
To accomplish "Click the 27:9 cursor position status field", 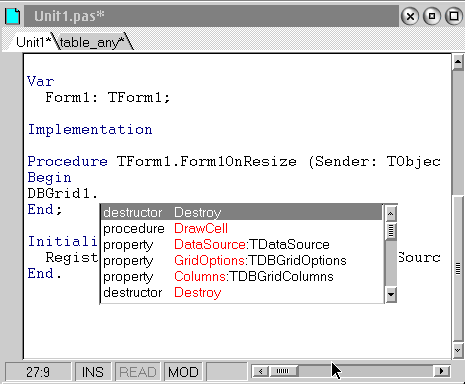I will point(38,372).
